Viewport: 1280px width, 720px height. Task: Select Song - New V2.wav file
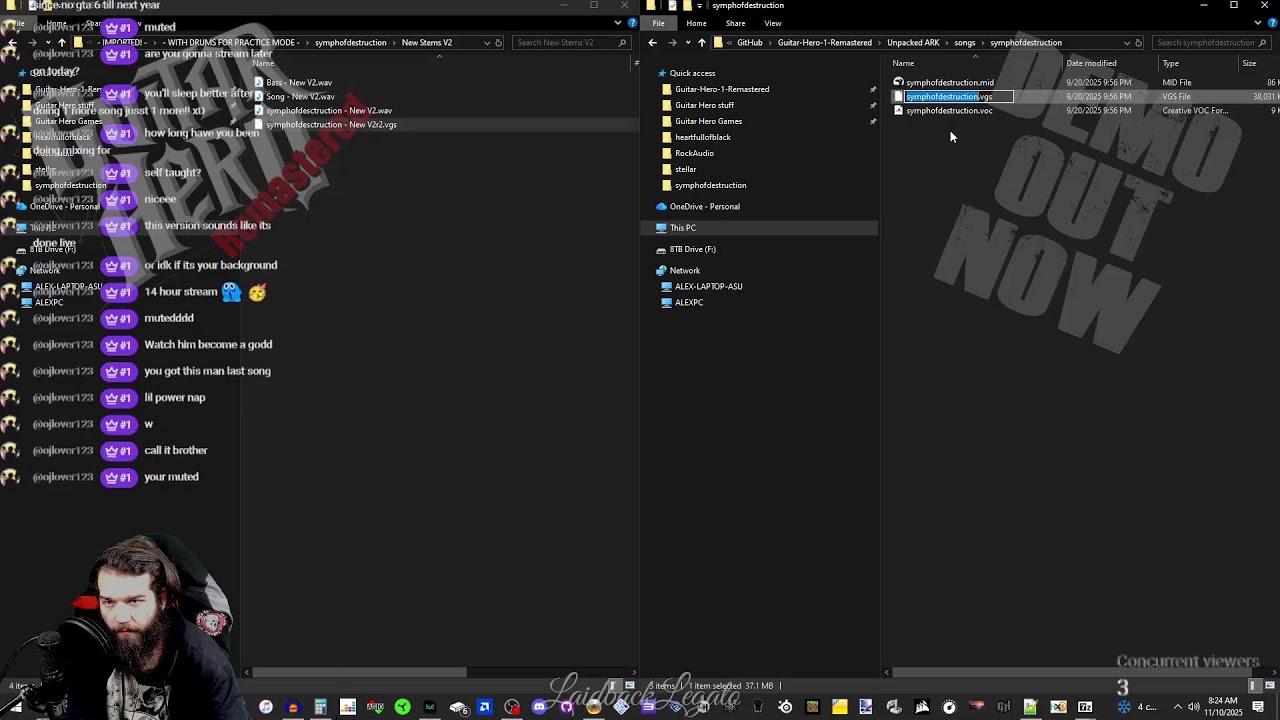pos(300,97)
